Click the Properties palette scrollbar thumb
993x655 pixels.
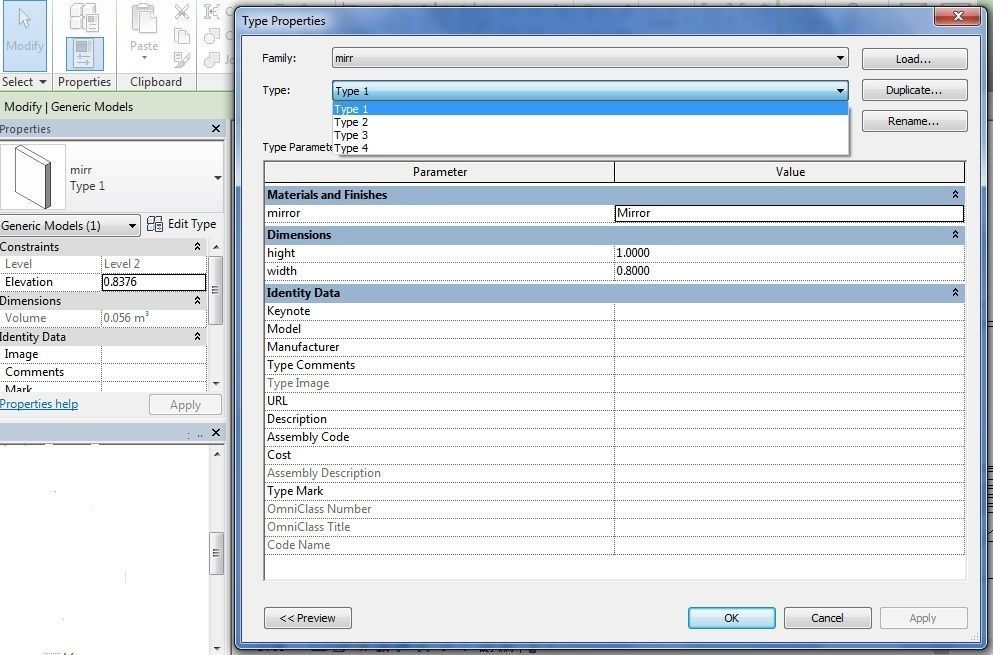point(216,290)
